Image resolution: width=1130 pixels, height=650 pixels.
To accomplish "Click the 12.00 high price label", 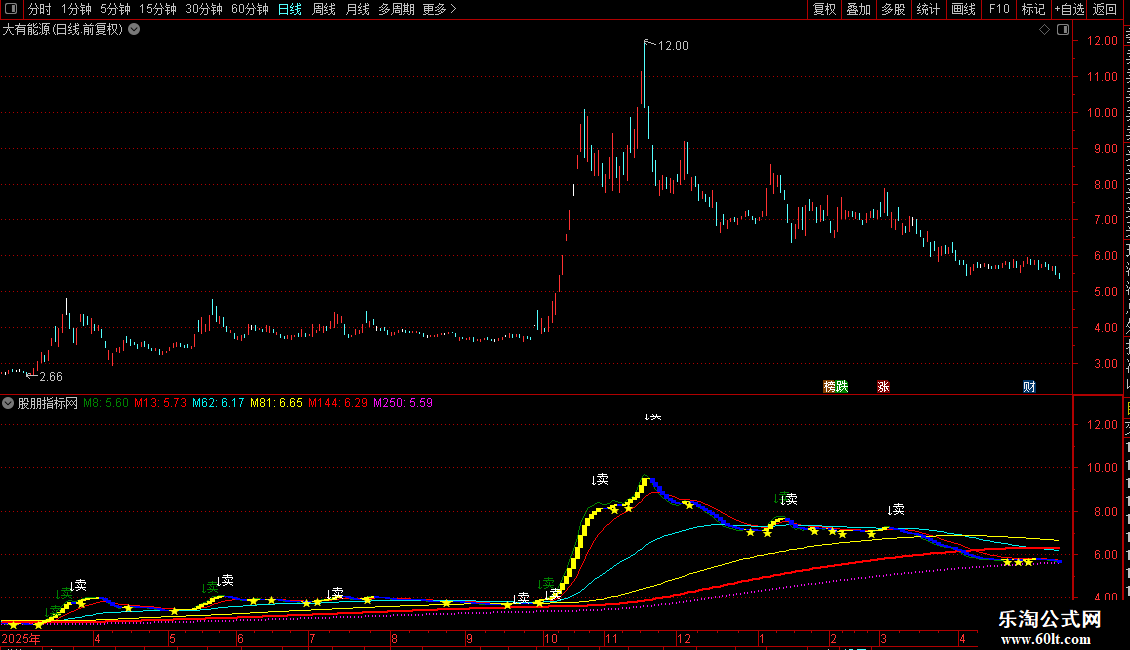I will coord(673,45).
